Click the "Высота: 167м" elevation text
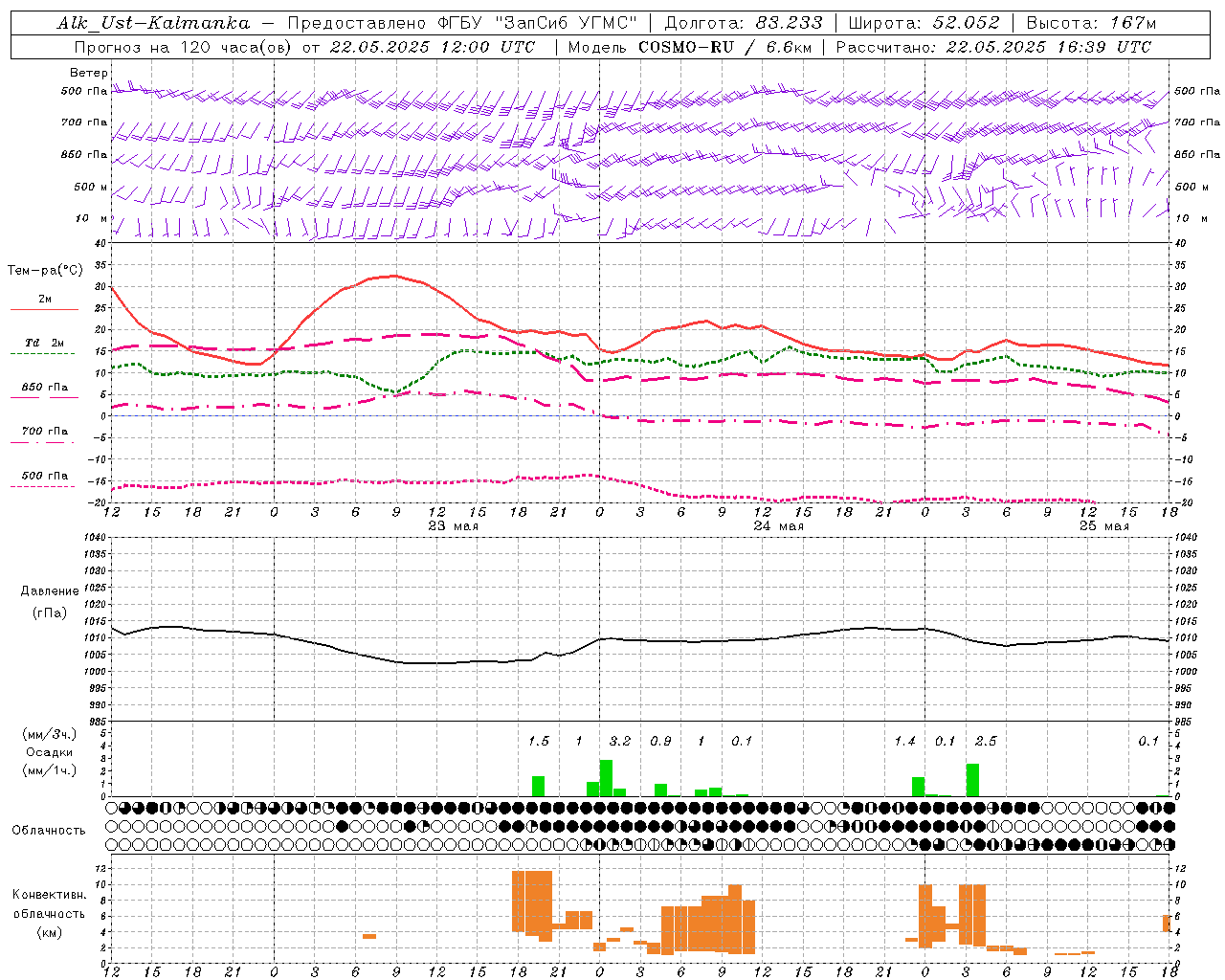The image size is (1225, 980). pyautogui.click(x=1091, y=23)
